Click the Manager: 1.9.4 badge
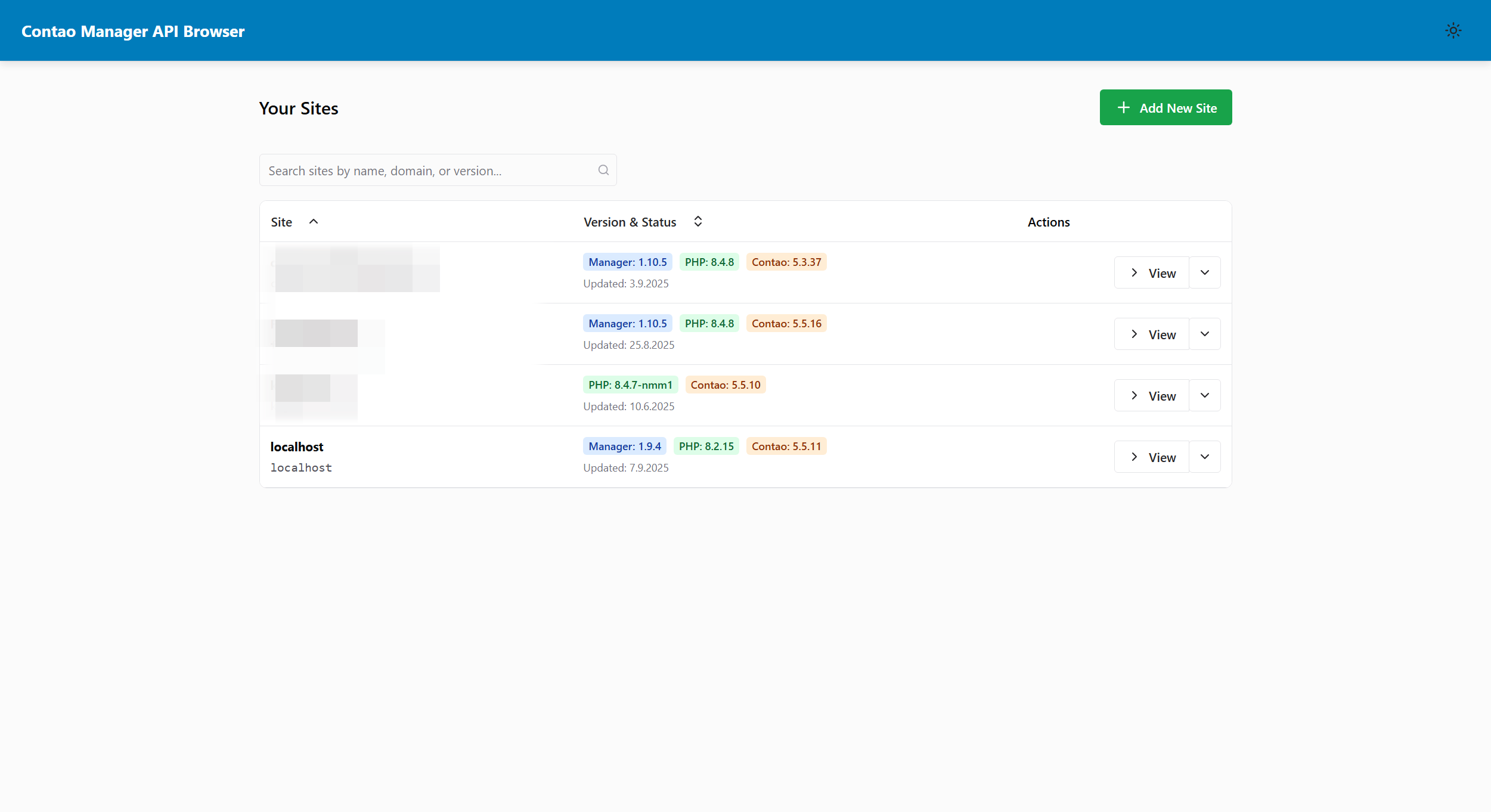This screenshot has height=812, width=1491. (x=624, y=446)
